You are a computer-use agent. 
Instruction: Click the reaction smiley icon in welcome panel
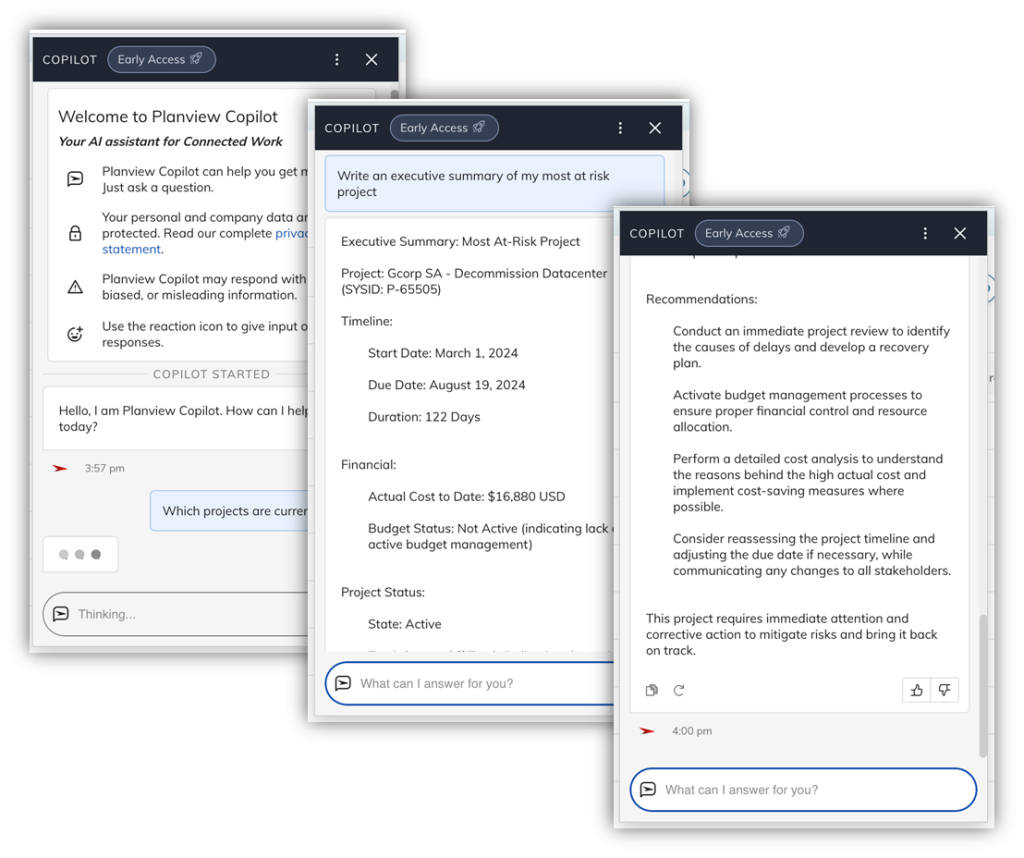tap(75, 334)
